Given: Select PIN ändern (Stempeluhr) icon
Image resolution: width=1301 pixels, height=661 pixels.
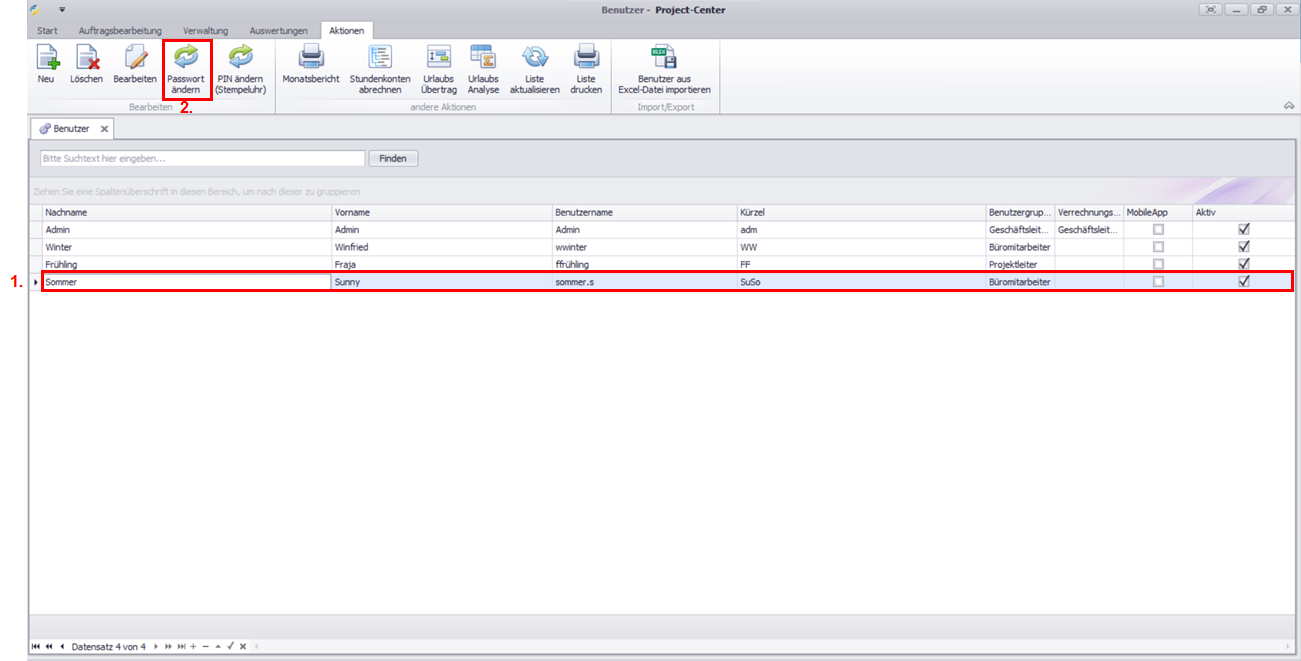Looking at the screenshot, I should (x=241, y=58).
